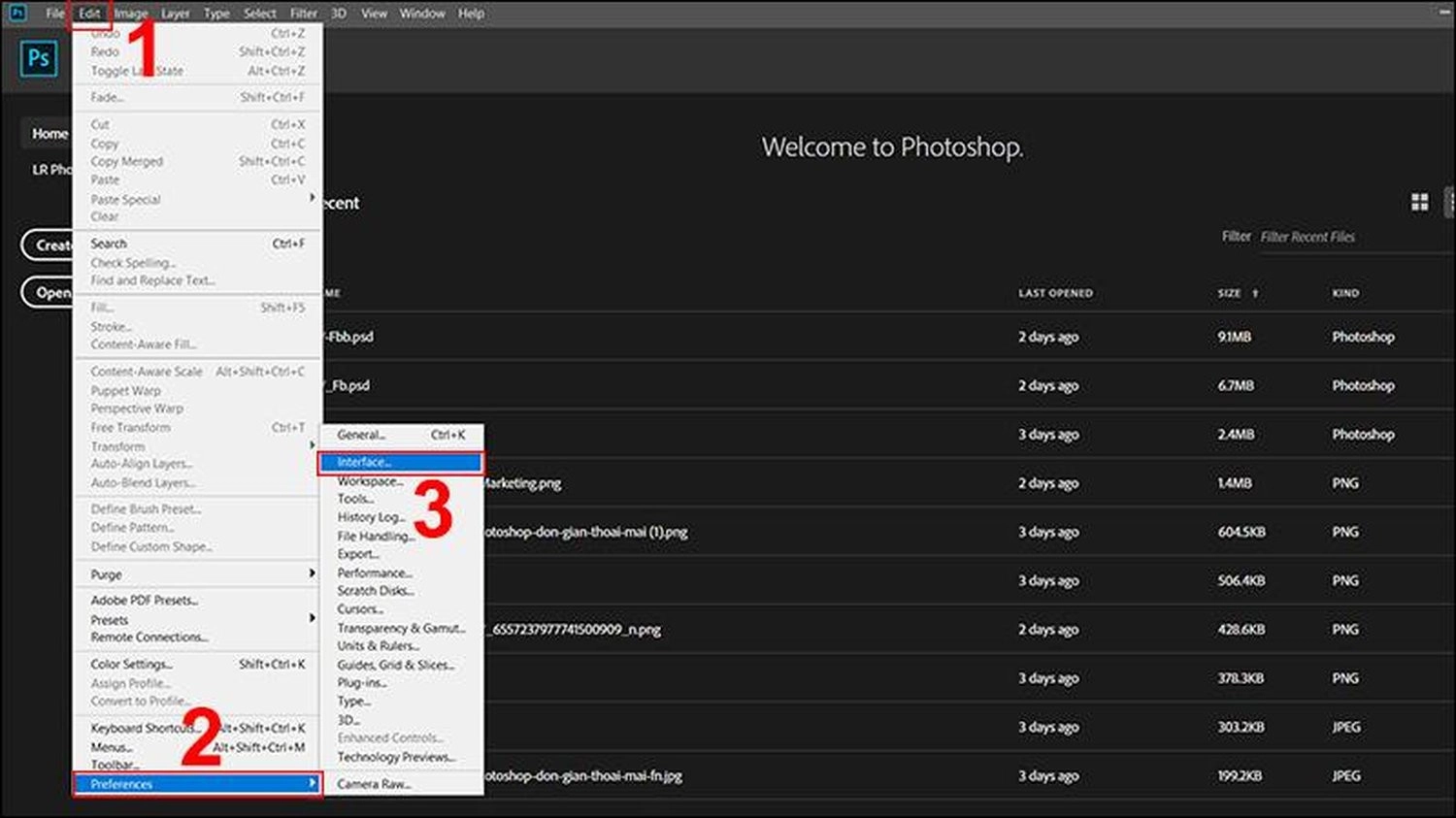
Task: Expand the Presets submenu
Action: [197, 619]
